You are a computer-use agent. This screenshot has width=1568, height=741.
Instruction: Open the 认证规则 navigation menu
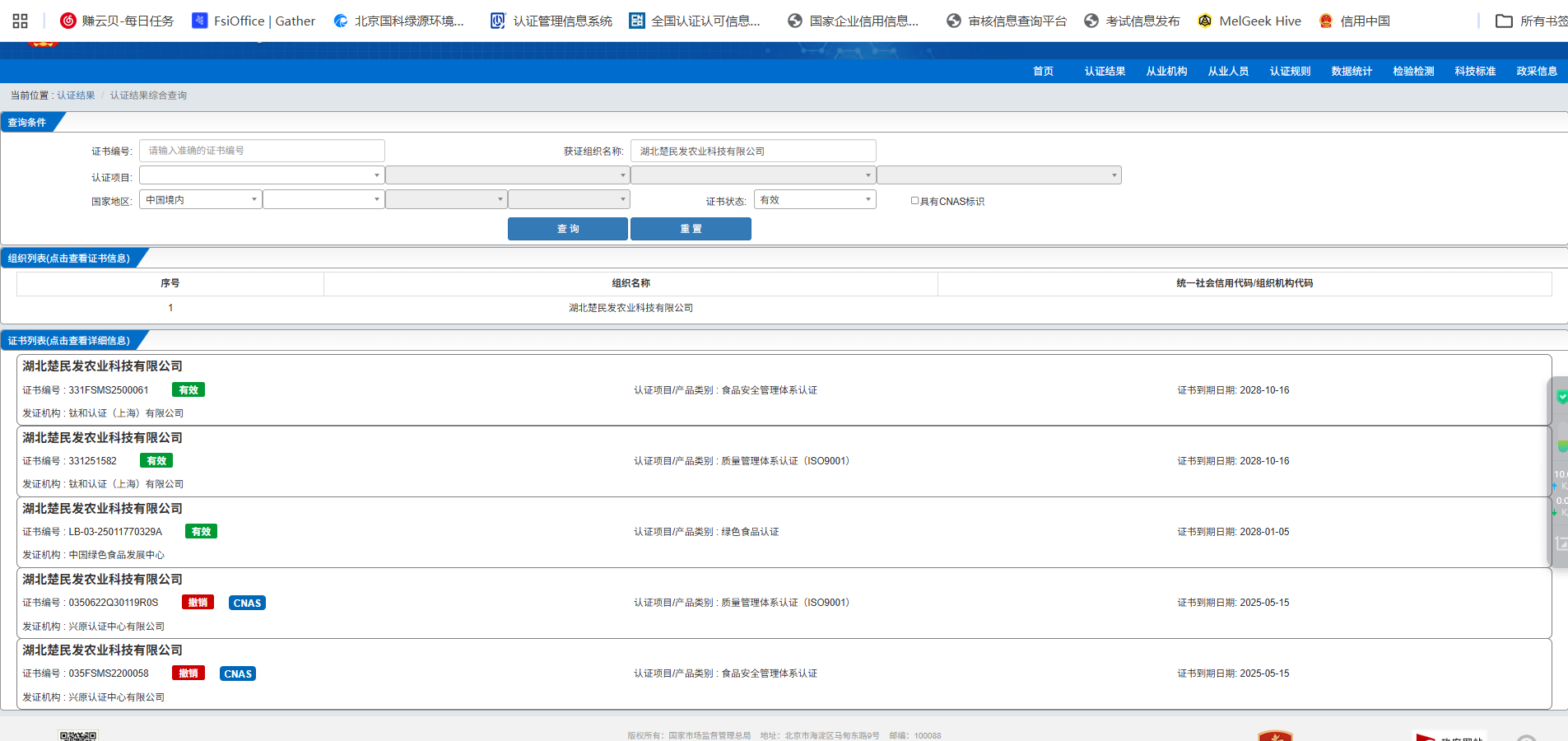[1290, 71]
